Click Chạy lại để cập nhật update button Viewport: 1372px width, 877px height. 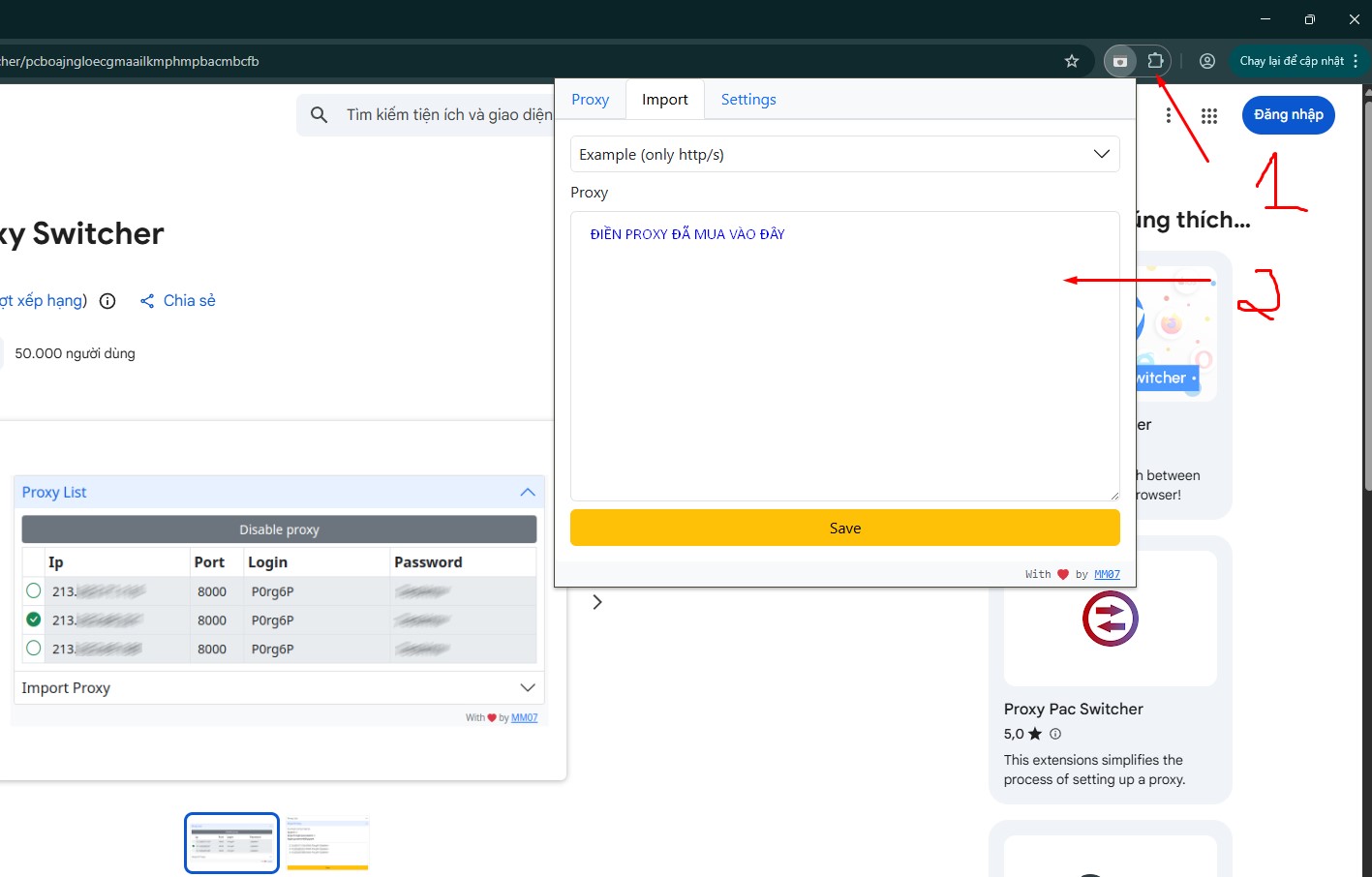(1291, 61)
